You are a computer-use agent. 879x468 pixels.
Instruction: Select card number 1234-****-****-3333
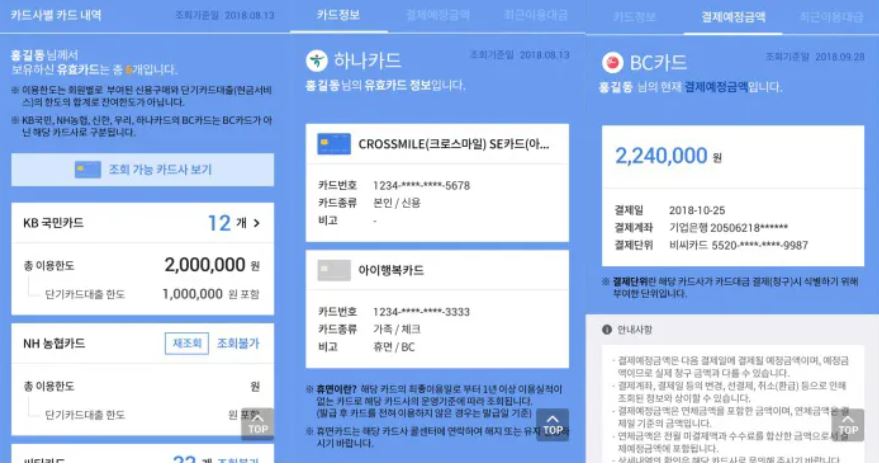[x=422, y=312]
